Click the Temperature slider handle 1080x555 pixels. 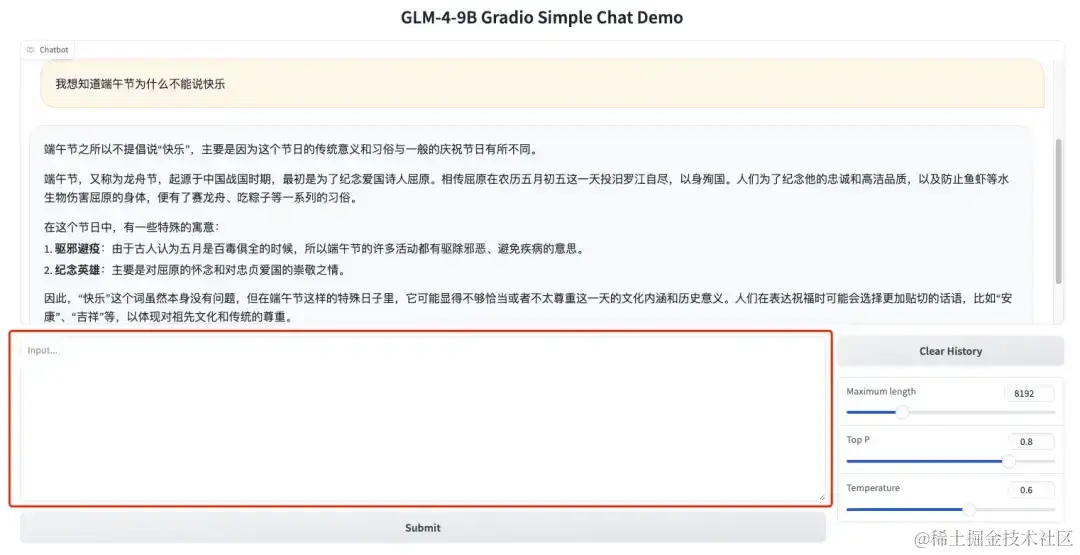[x=969, y=509]
